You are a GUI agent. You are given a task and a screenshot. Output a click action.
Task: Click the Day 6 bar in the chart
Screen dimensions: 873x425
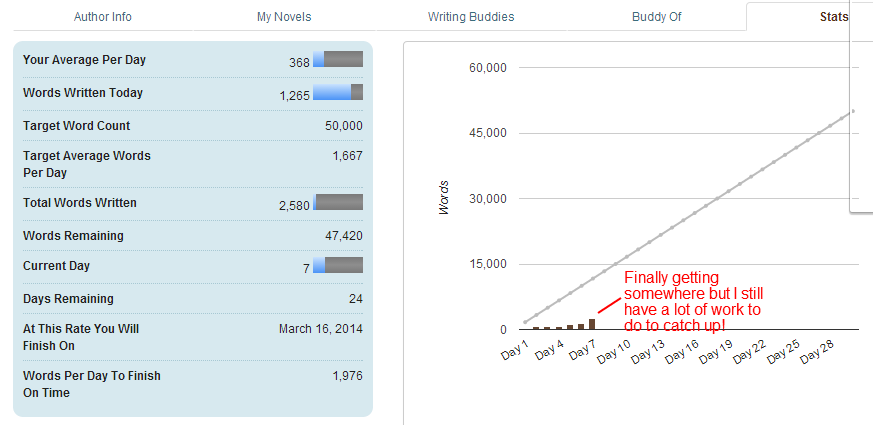click(581, 327)
